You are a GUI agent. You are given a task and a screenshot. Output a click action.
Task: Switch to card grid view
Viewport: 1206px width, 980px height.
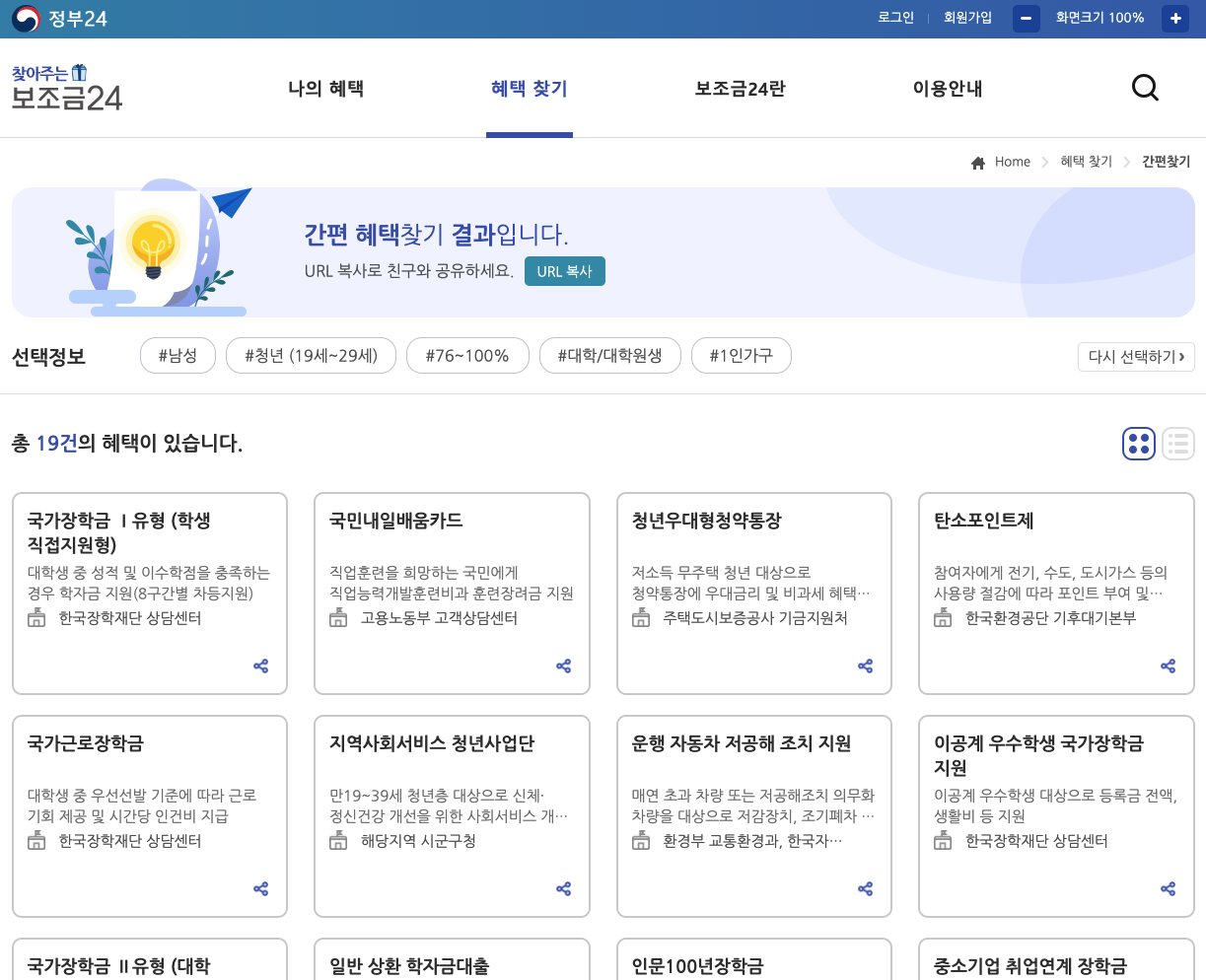(1139, 444)
